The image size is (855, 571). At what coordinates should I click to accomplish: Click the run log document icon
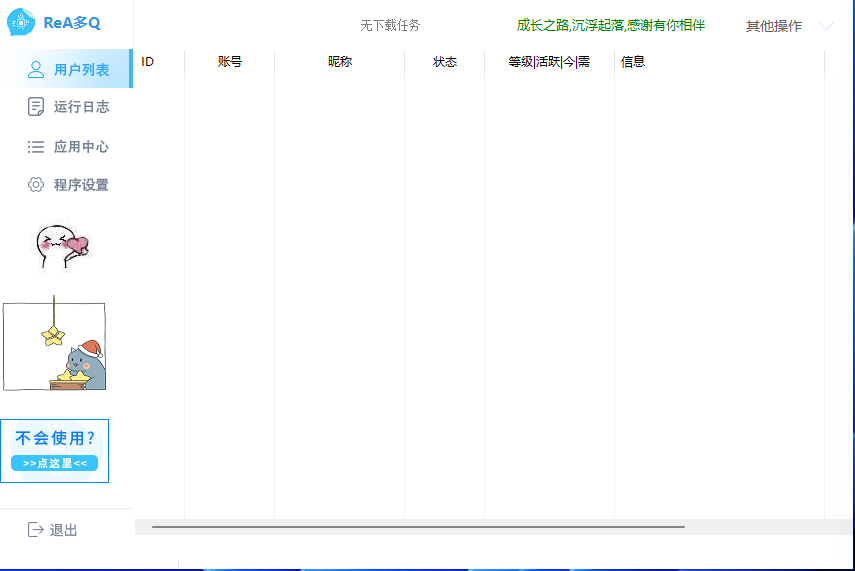[x=36, y=107]
